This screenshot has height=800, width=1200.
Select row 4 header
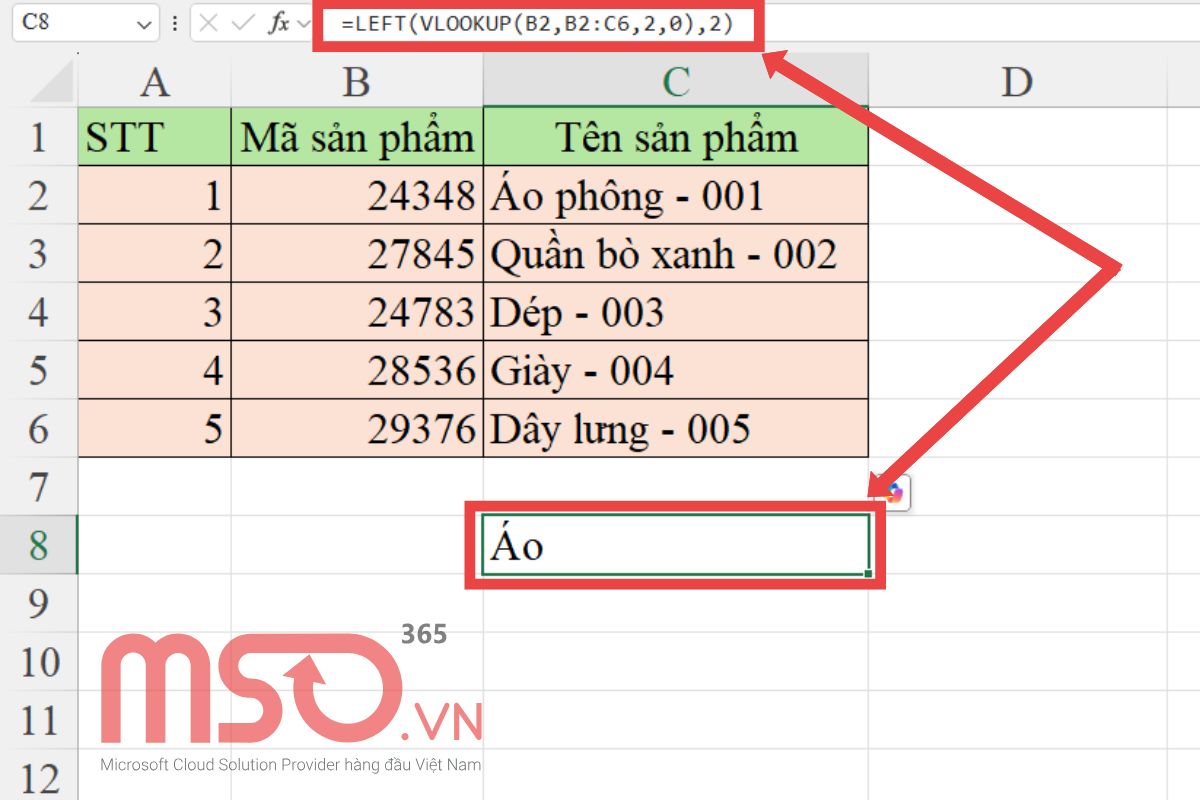coord(39,312)
